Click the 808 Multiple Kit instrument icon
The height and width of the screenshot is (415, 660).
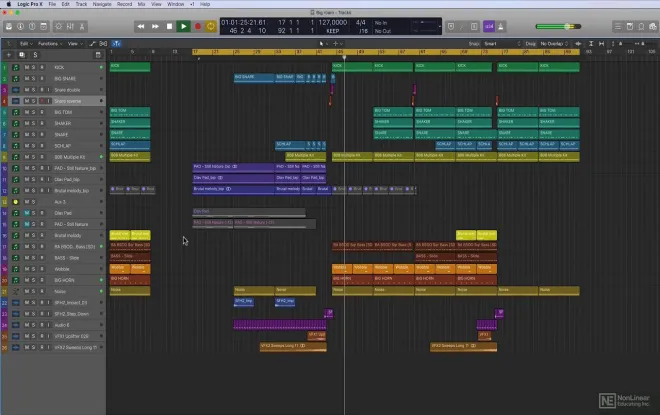coord(16,157)
